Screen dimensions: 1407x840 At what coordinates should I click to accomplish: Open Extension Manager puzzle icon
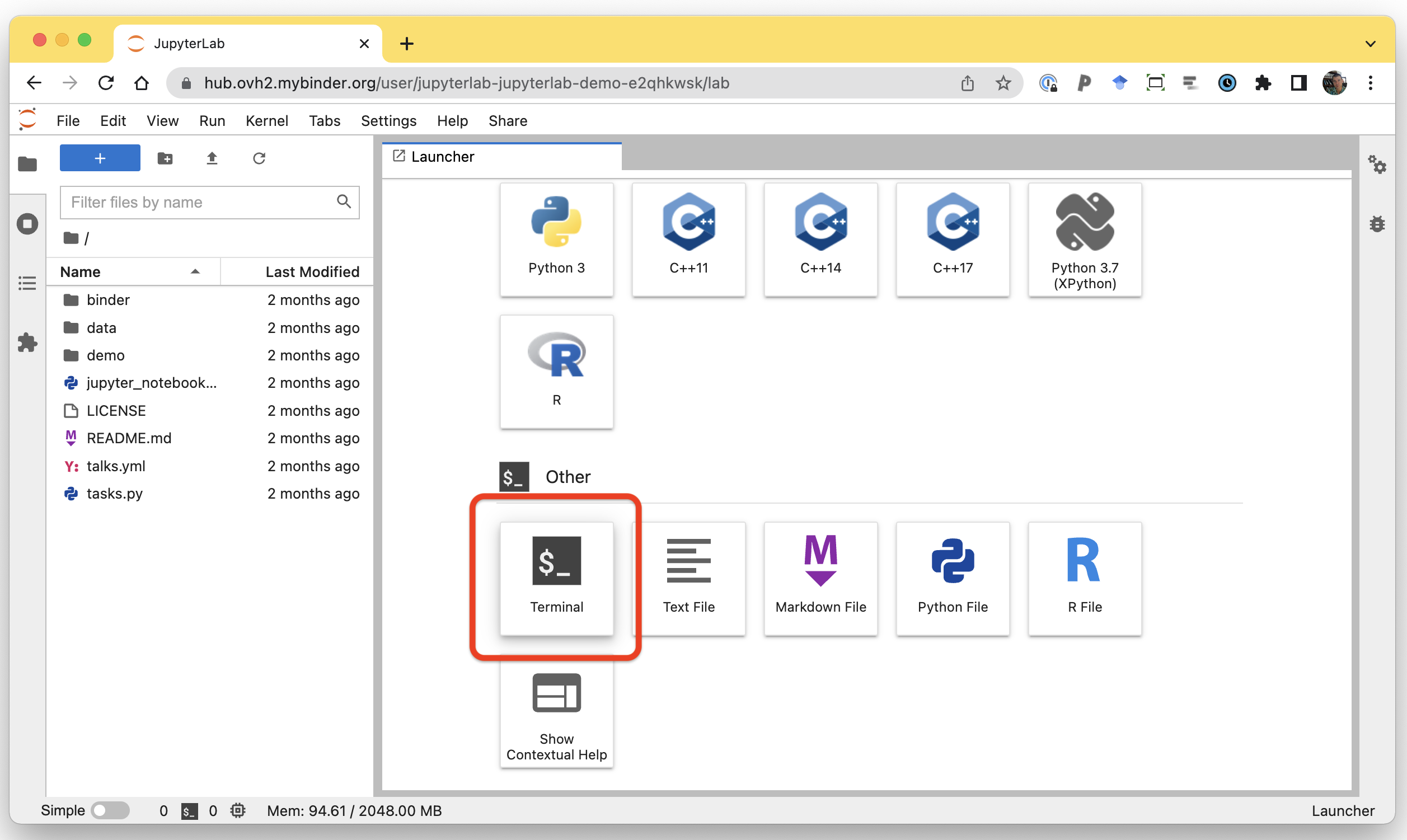27,342
